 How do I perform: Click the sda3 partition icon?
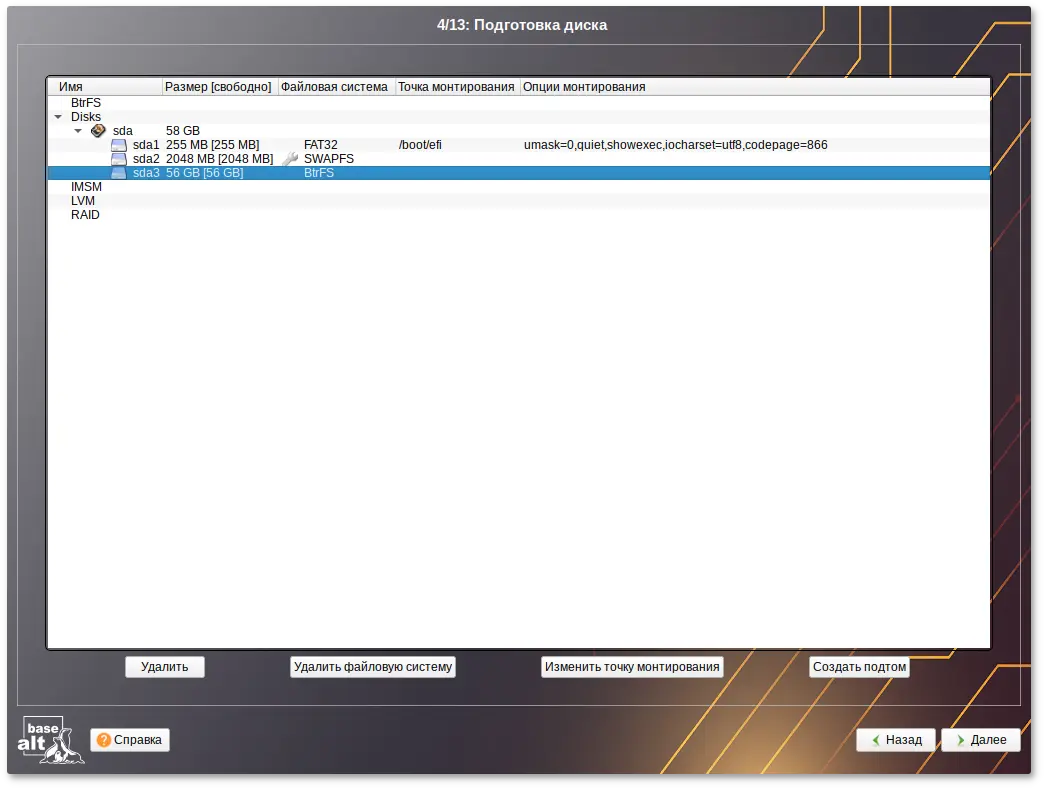click(x=119, y=173)
